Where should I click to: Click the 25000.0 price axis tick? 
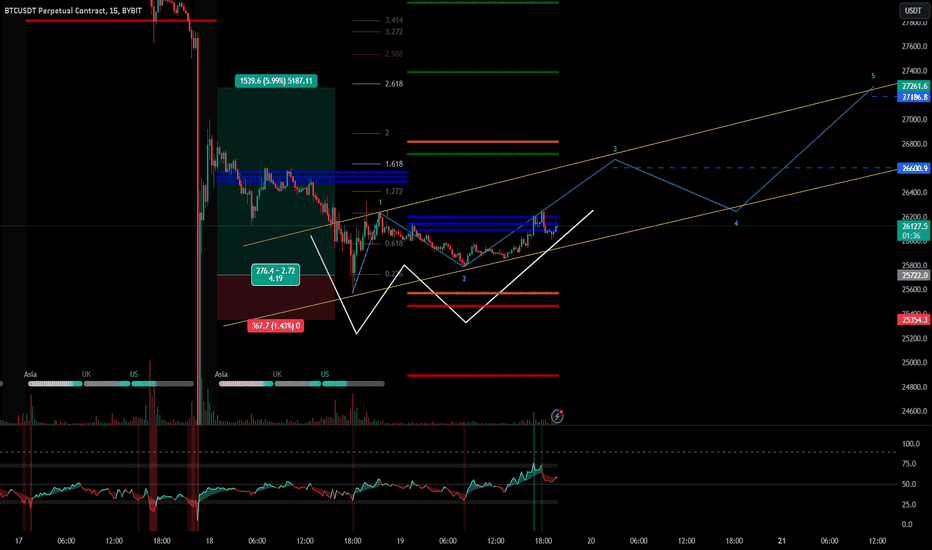914,363
